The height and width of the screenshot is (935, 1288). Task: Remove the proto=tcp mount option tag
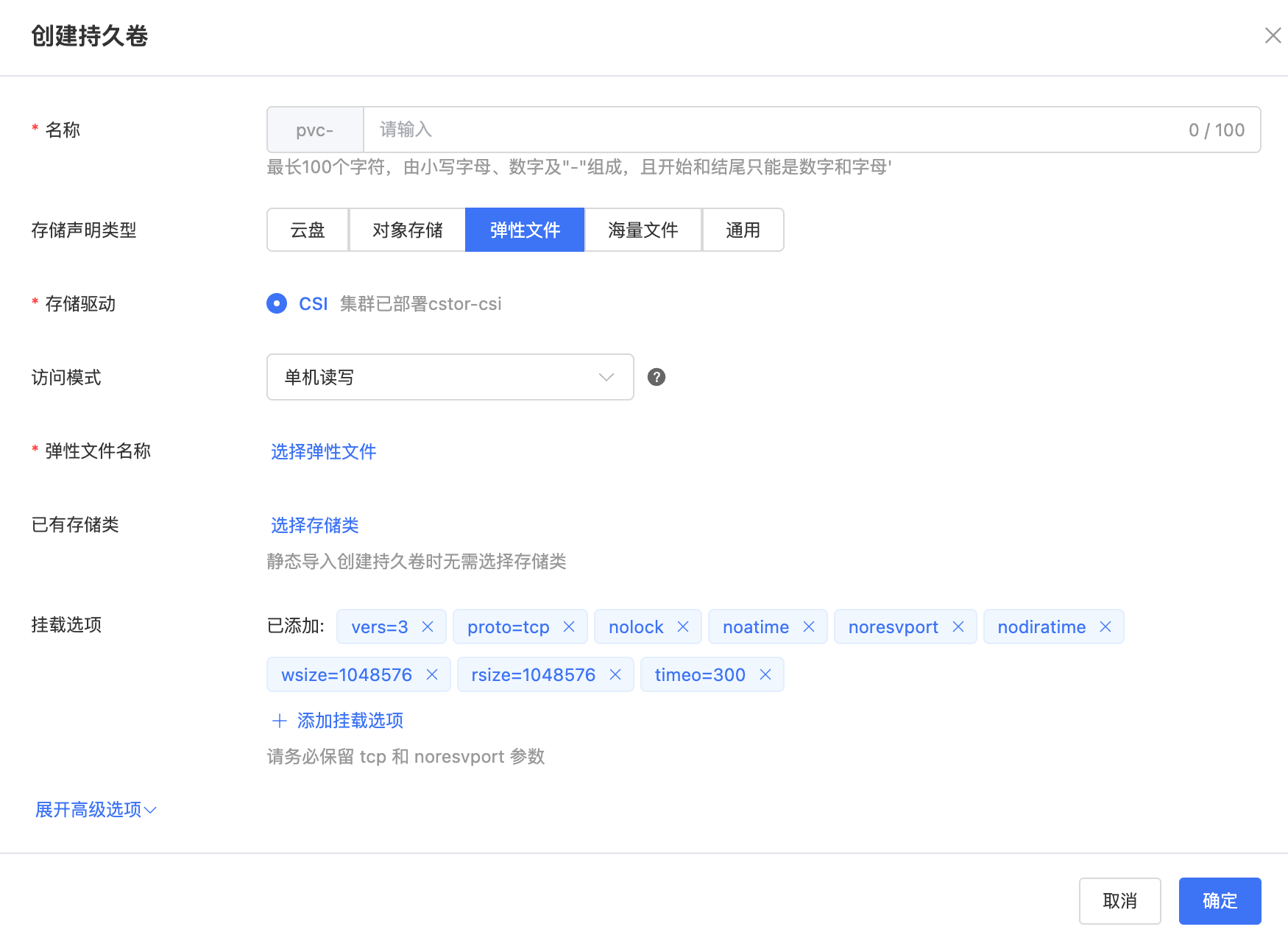tap(569, 627)
